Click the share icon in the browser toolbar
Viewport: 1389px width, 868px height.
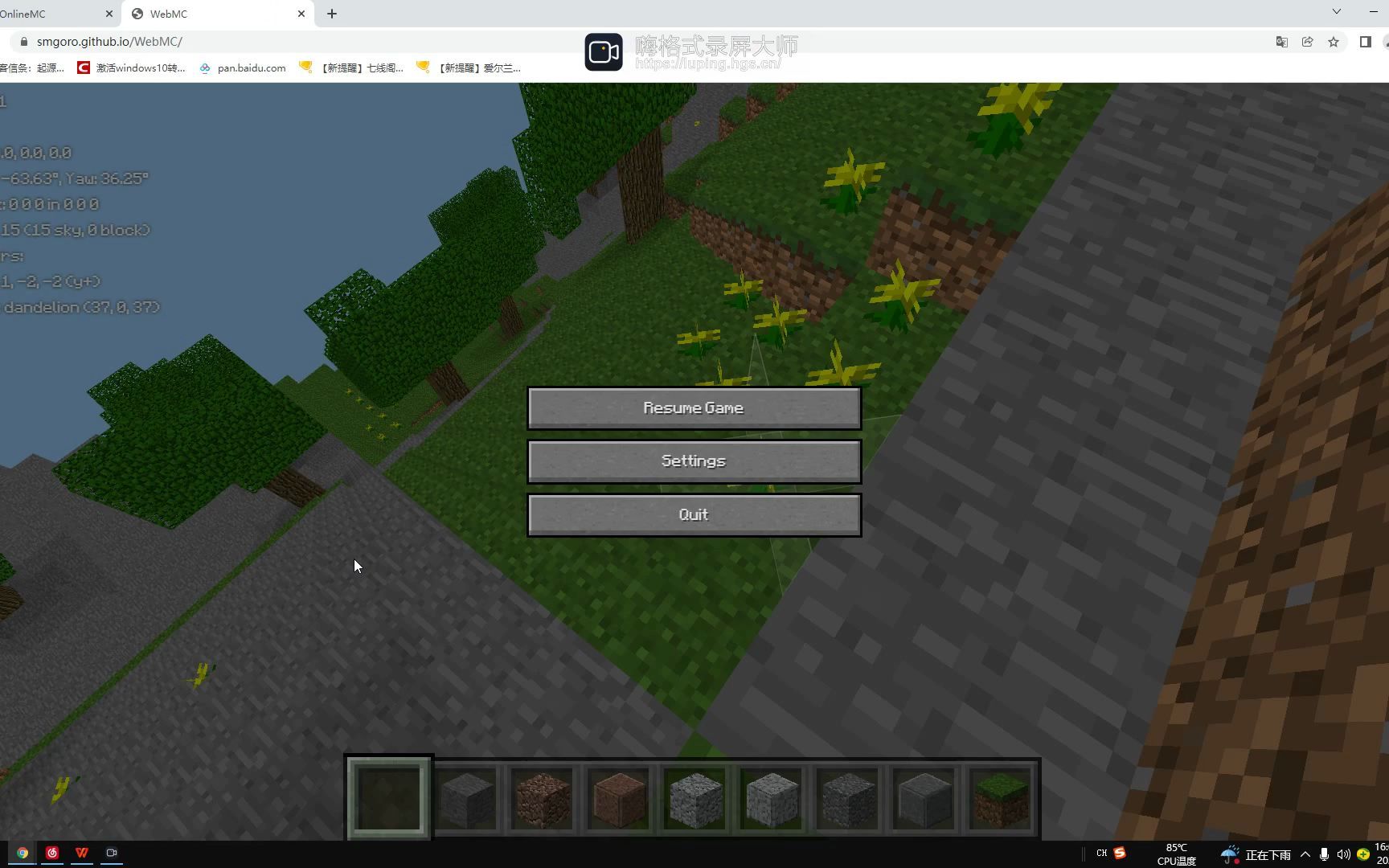(1307, 41)
